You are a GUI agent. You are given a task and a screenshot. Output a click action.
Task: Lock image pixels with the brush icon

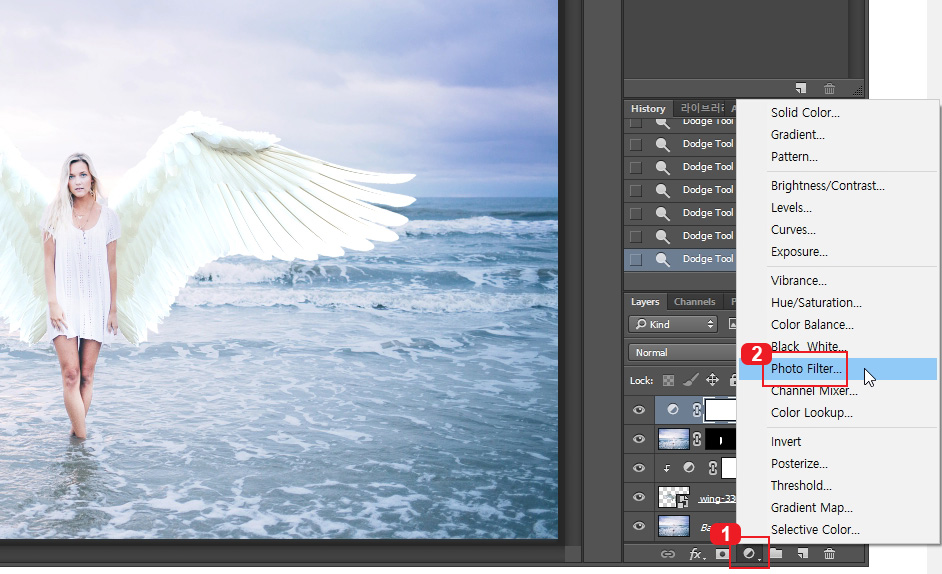click(x=690, y=380)
